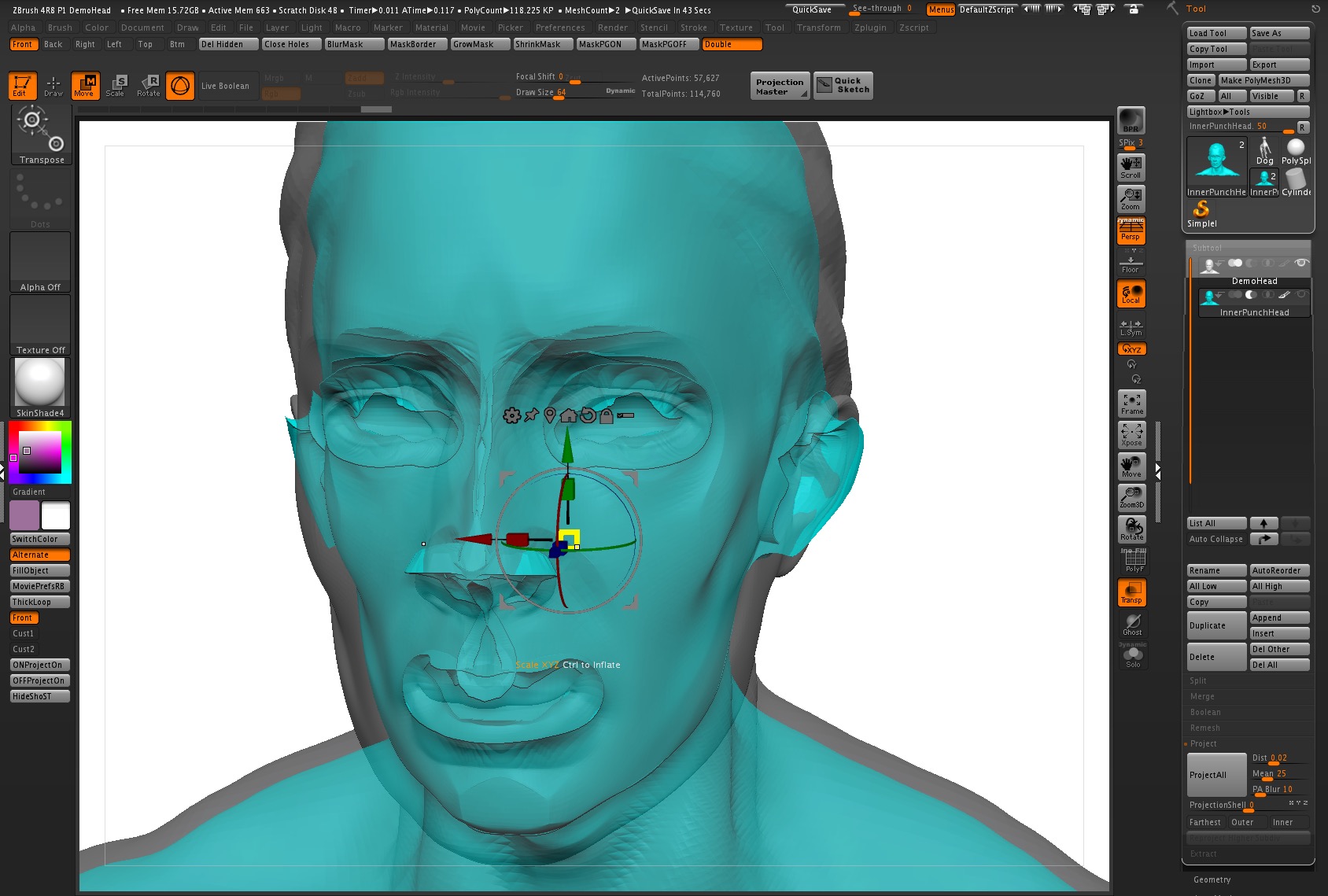Image resolution: width=1328 pixels, height=896 pixels.
Task: Select the Rotate transform icon
Action: [x=148, y=85]
